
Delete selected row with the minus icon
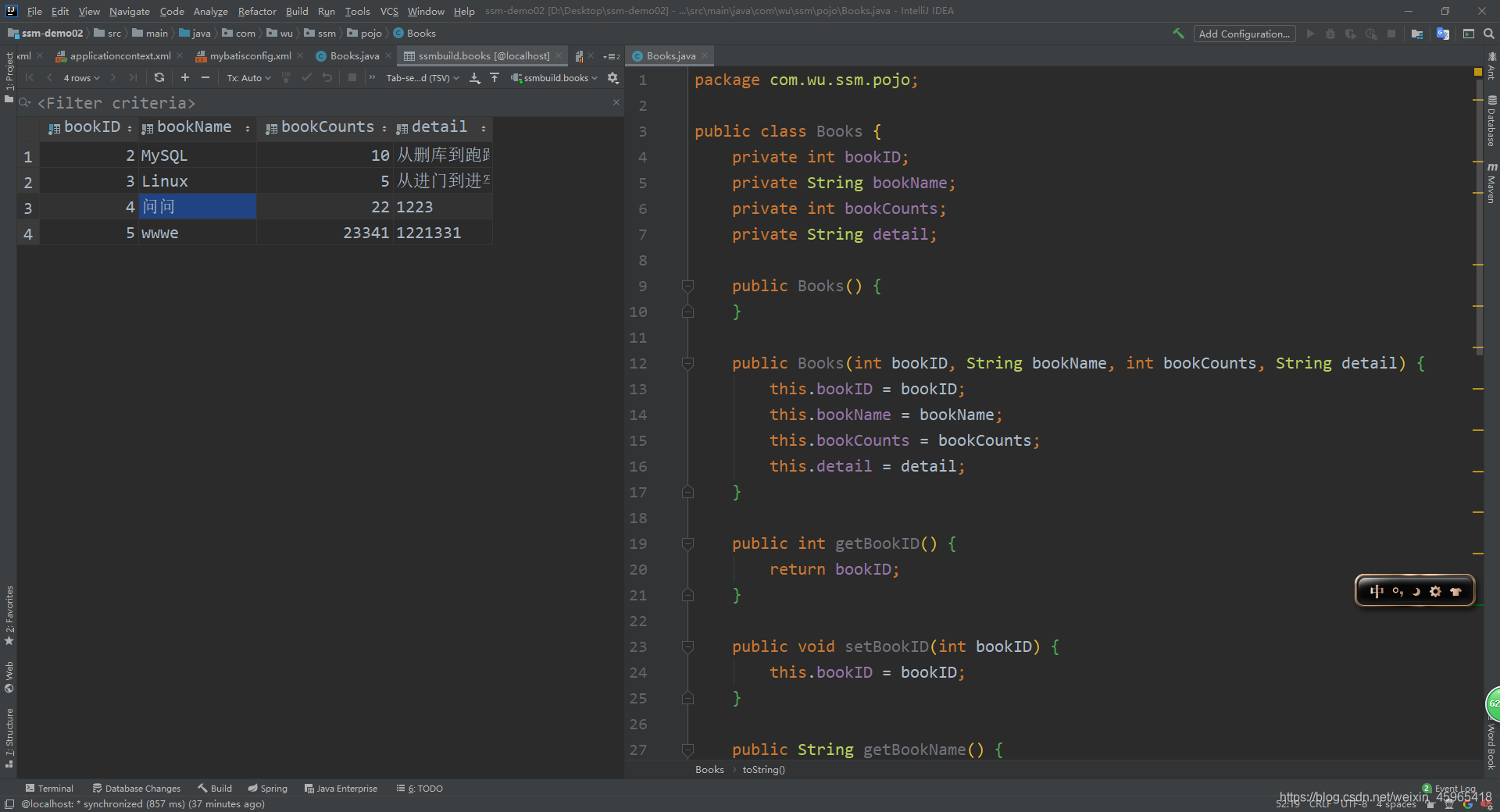click(x=205, y=77)
